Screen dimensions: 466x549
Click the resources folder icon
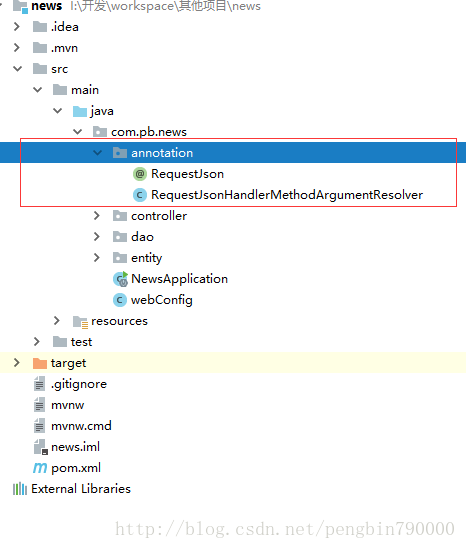point(81,322)
